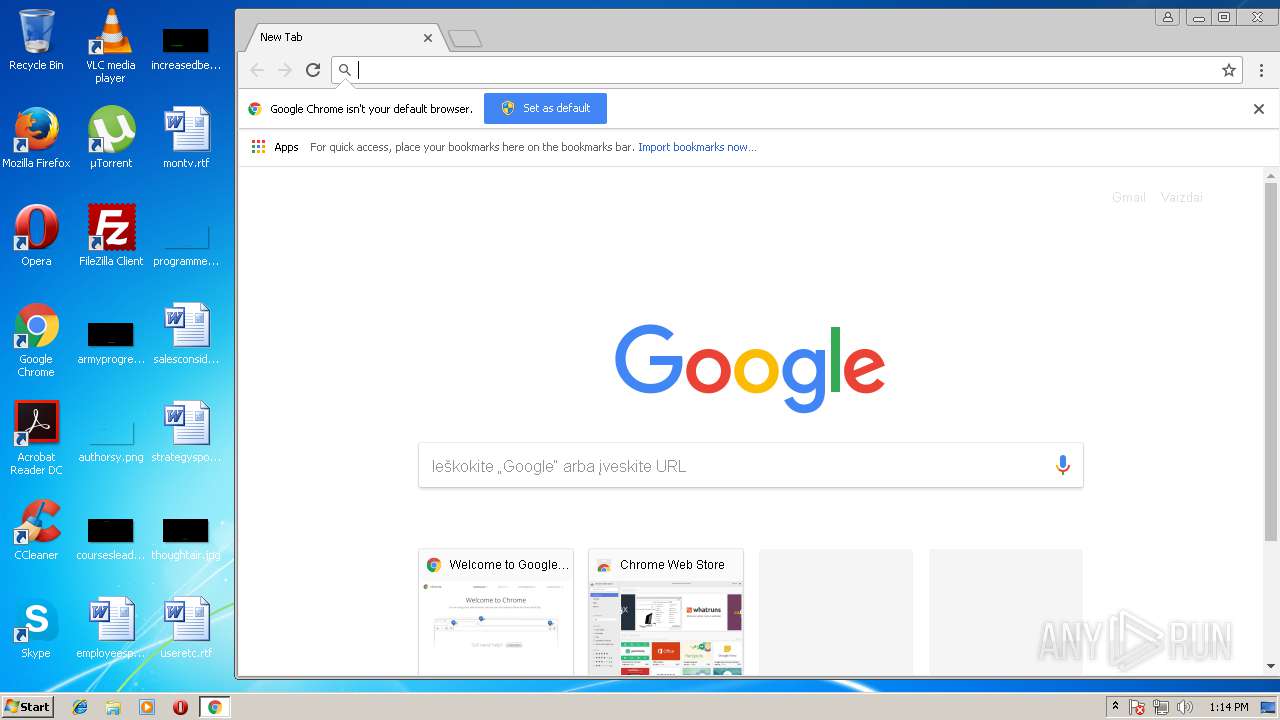The height and width of the screenshot is (720, 1280).
Task: Select the authorsy.png file icon
Action: [x=111, y=438]
